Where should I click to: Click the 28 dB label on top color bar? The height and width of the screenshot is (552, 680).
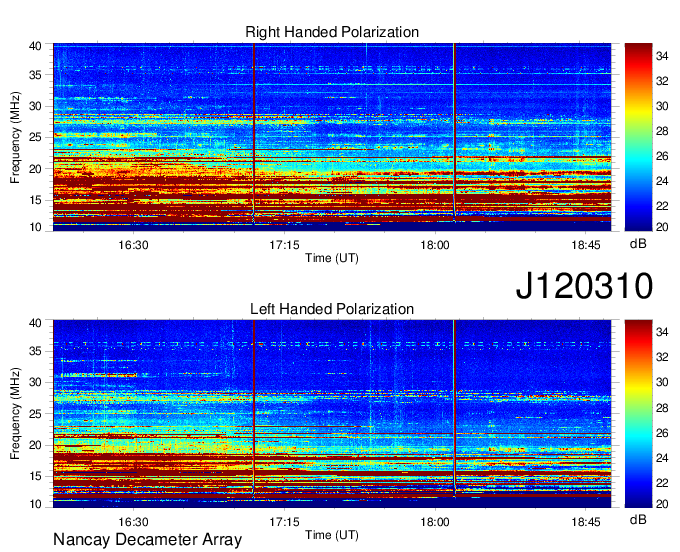[x=662, y=131]
